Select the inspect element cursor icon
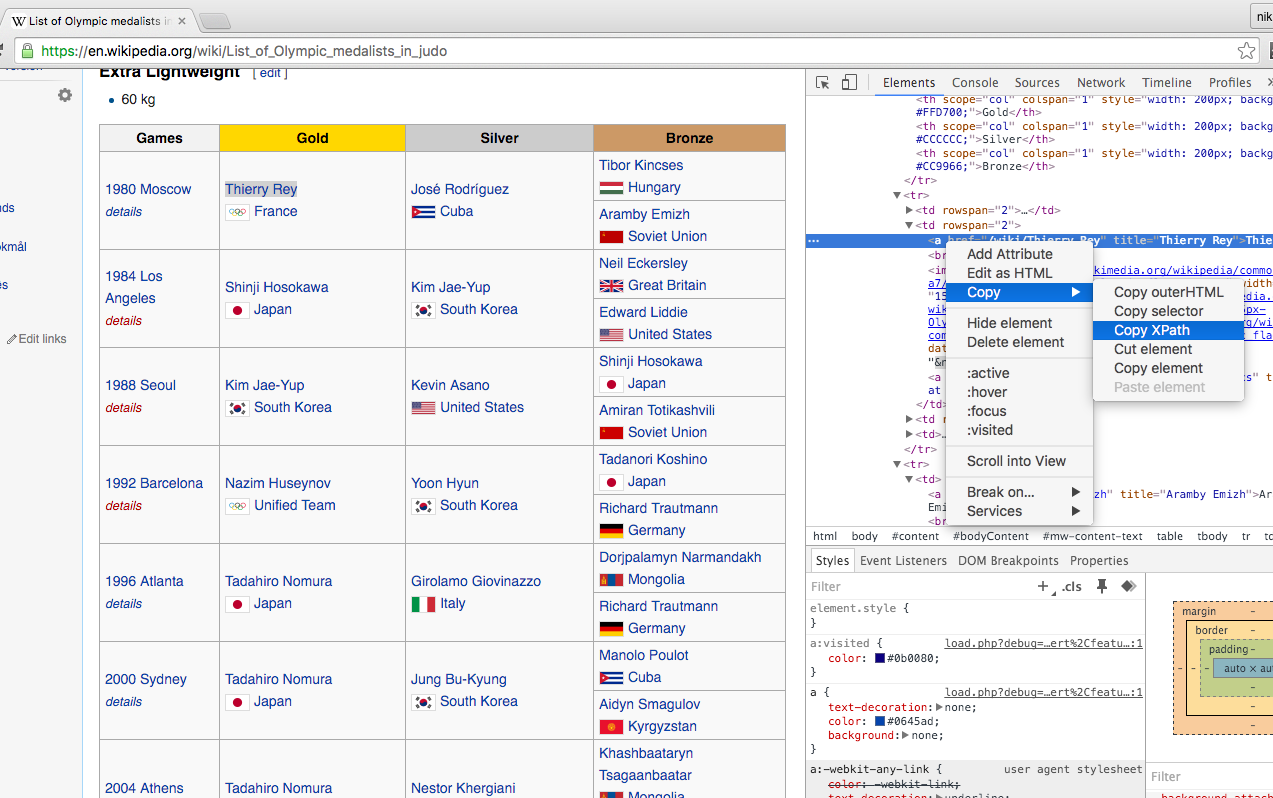Viewport: 1273px width, 798px height. pyautogui.click(x=822, y=82)
